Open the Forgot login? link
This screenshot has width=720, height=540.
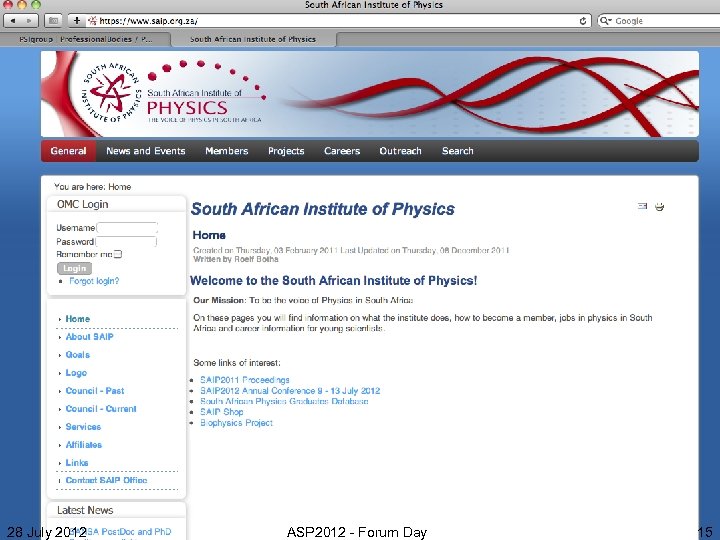click(94, 281)
